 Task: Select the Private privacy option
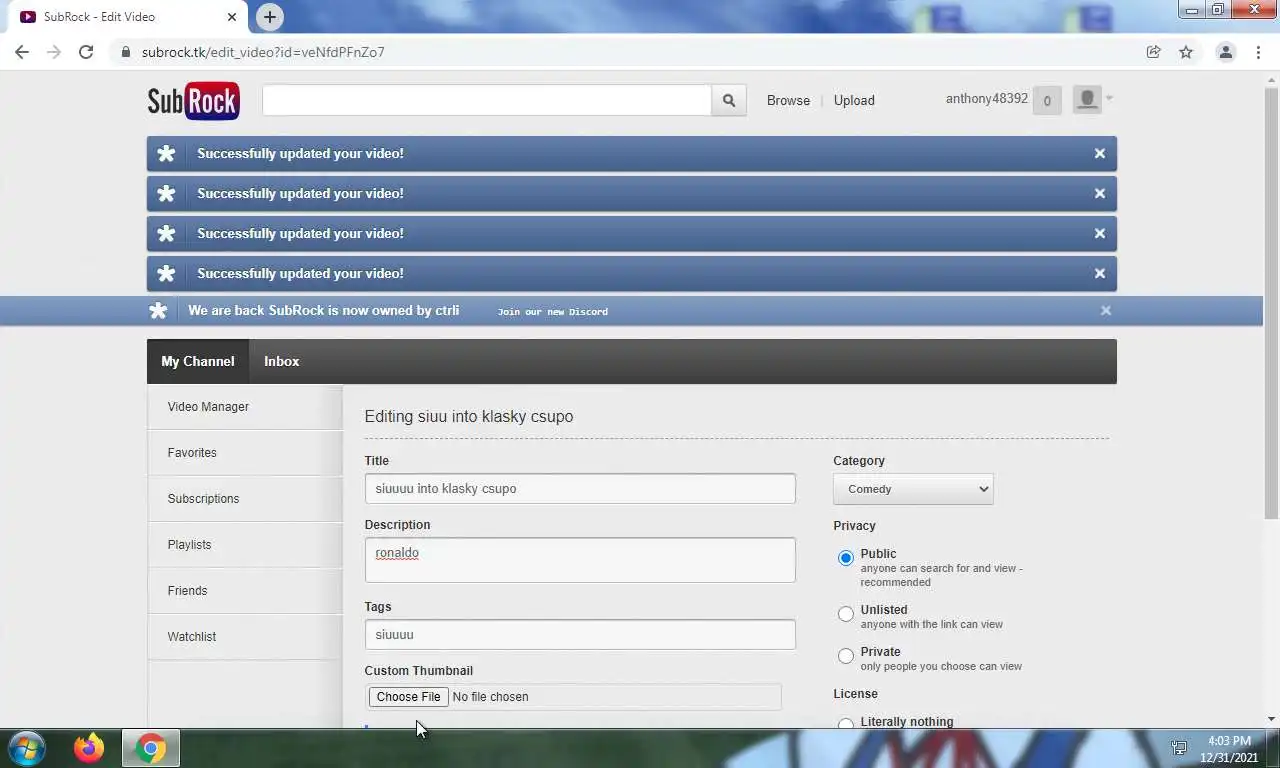[x=846, y=656]
